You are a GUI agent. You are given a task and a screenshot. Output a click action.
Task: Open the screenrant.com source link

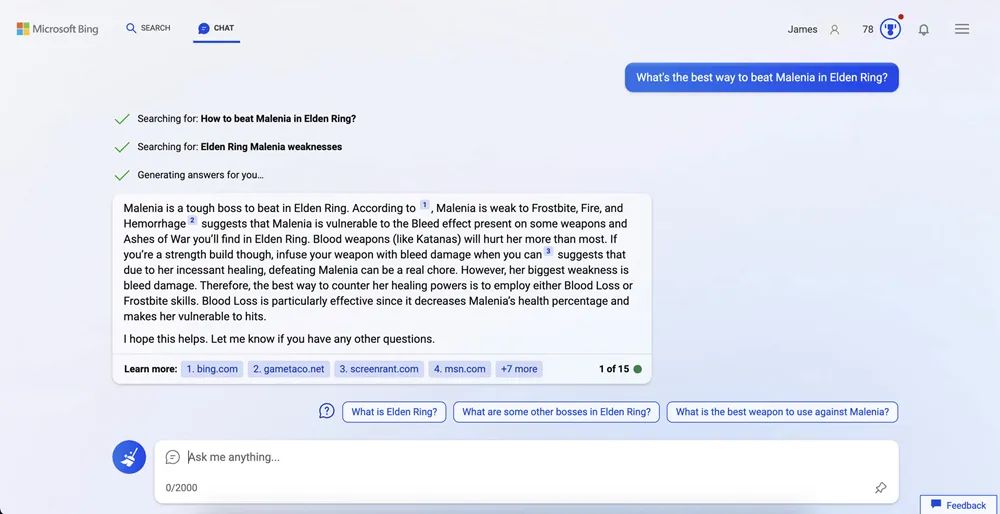379,369
